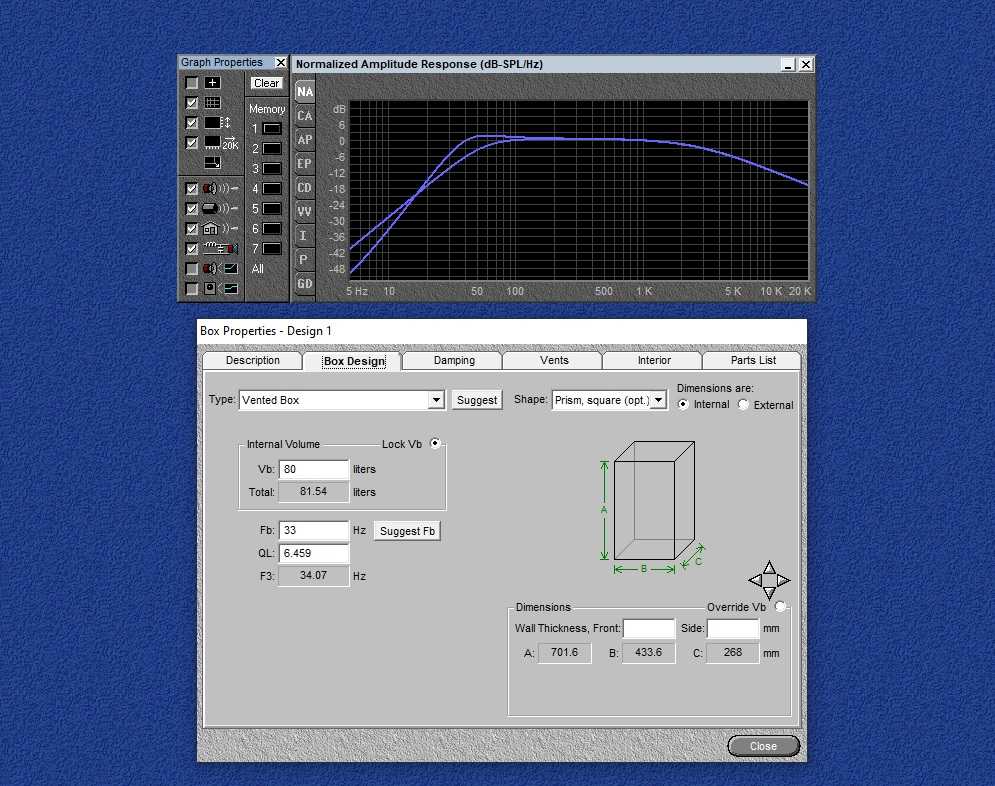Click the Fb frequency input field

314,530
